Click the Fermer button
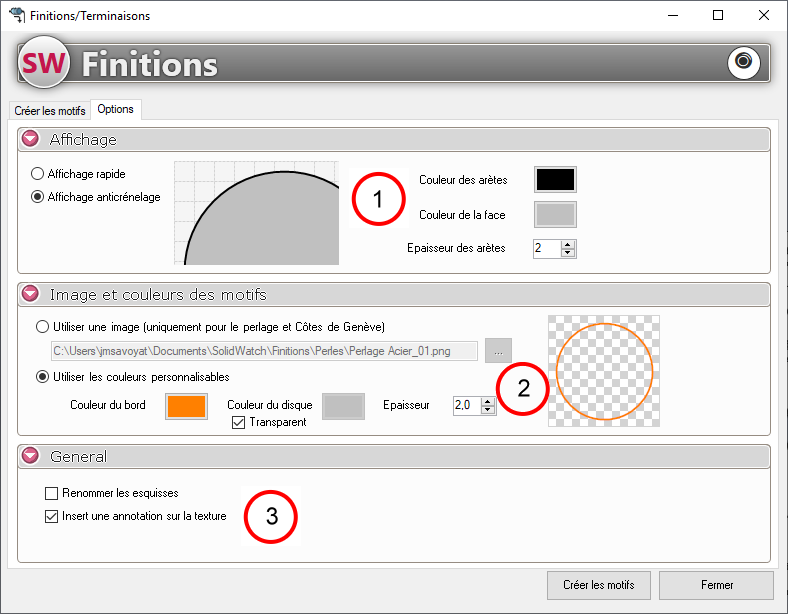 point(716,585)
